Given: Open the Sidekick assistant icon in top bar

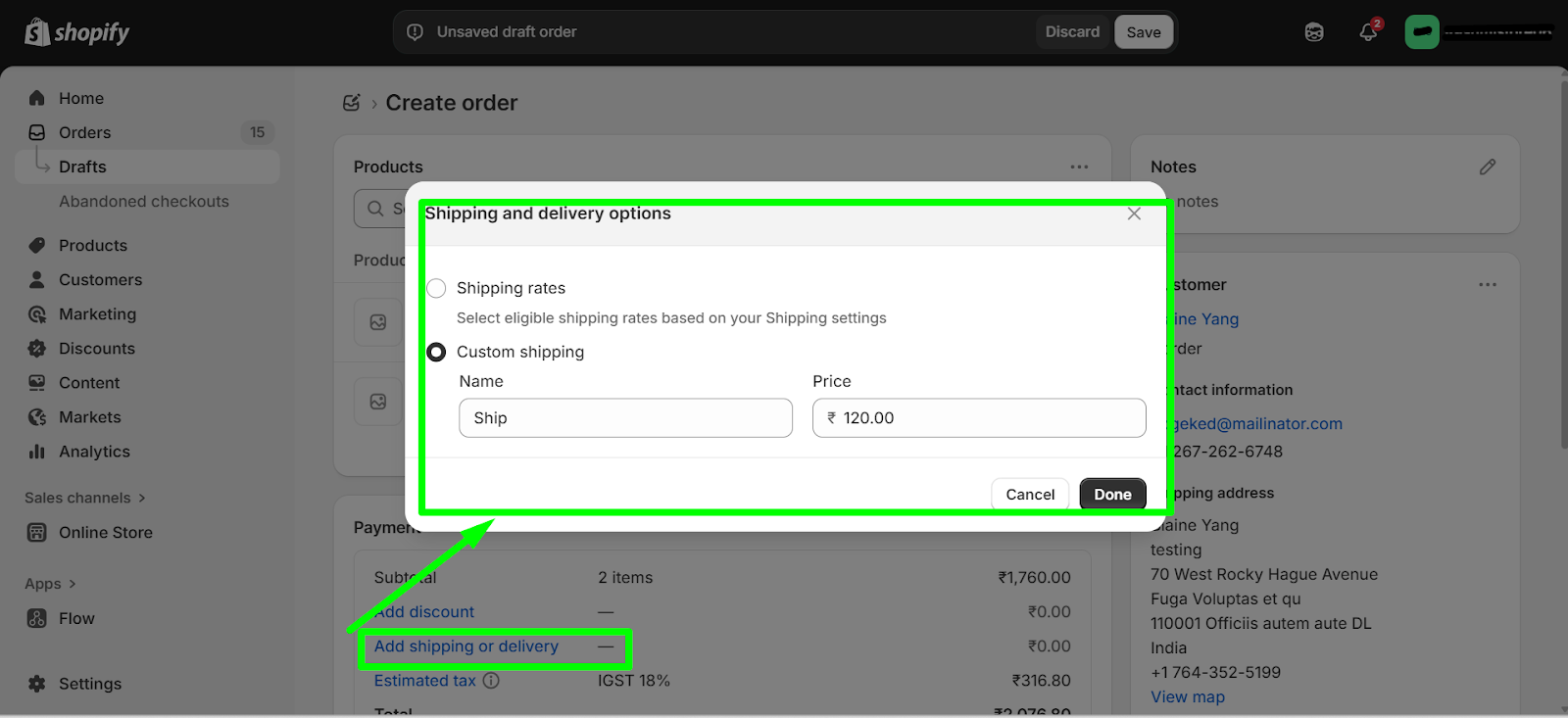Looking at the screenshot, I should click(1314, 32).
